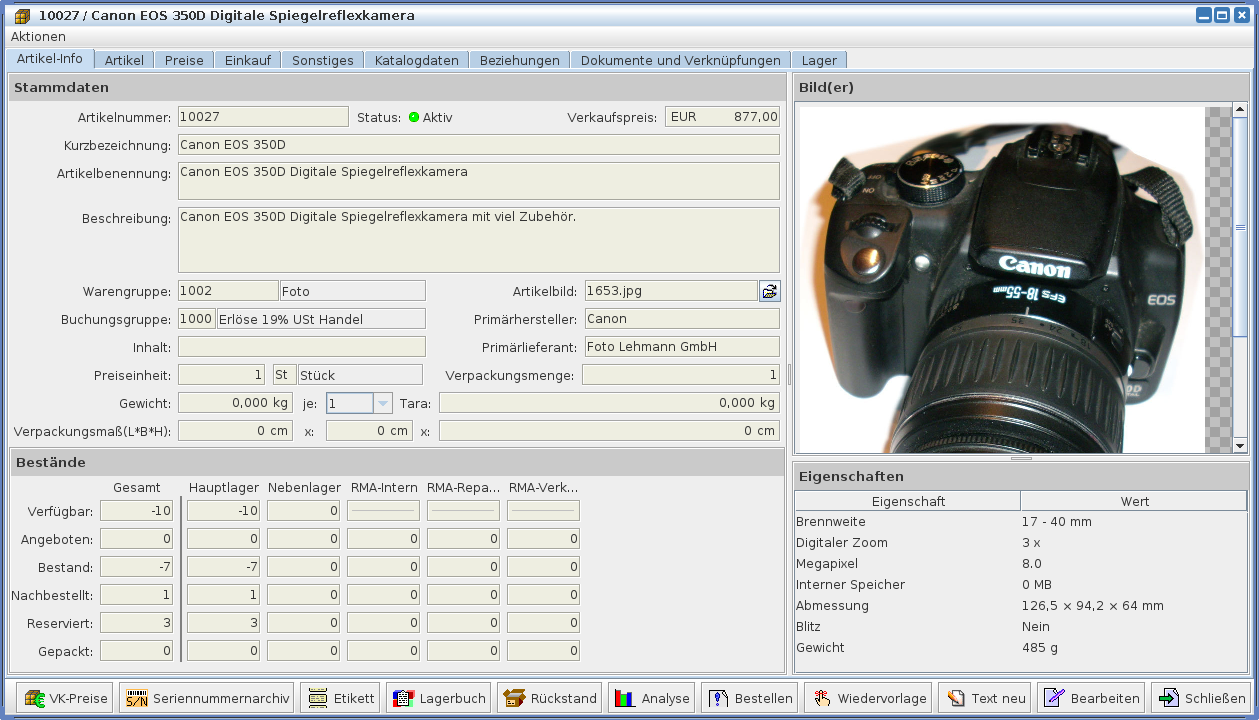
Task: Open VK-Preise from bottom toolbar
Action: point(66,698)
